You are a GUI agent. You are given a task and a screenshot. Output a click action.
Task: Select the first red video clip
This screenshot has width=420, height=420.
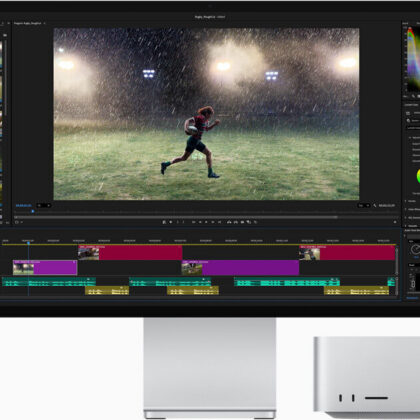(x=130, y=253)
